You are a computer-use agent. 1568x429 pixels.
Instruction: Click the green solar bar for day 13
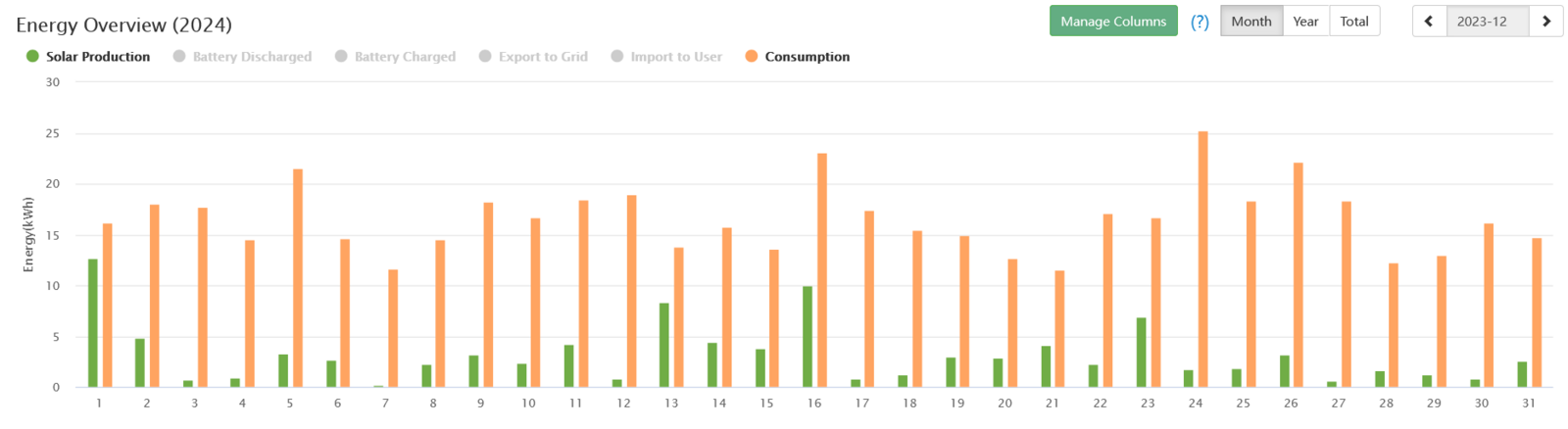[x=664, y=345]
